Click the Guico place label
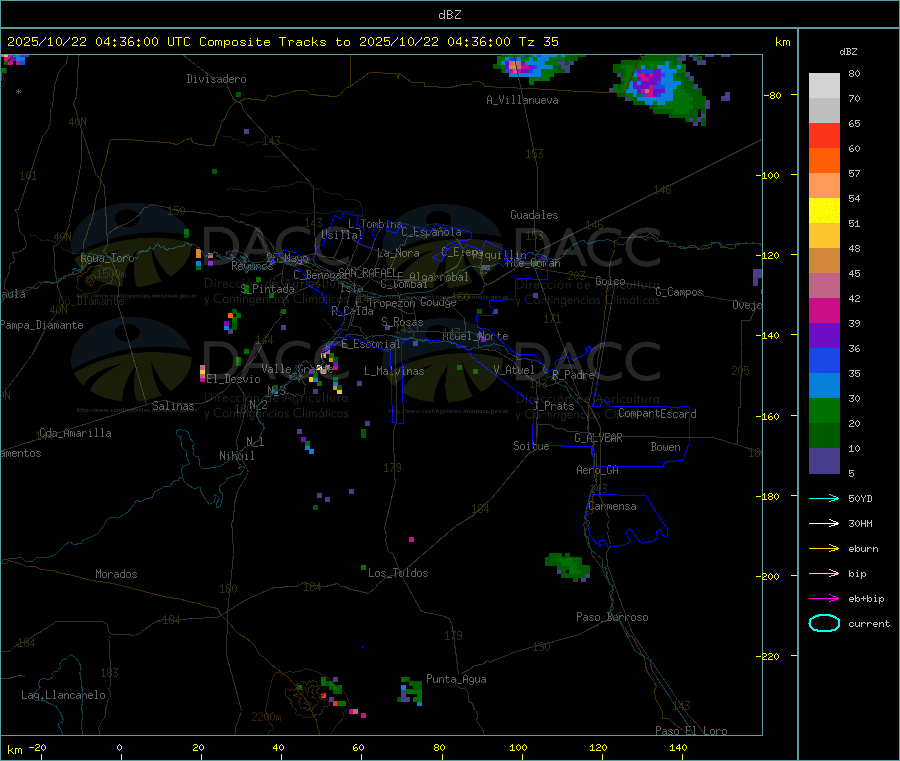This screenshot has width=900, height=761. pyautogui.click(x=610, y=281)
